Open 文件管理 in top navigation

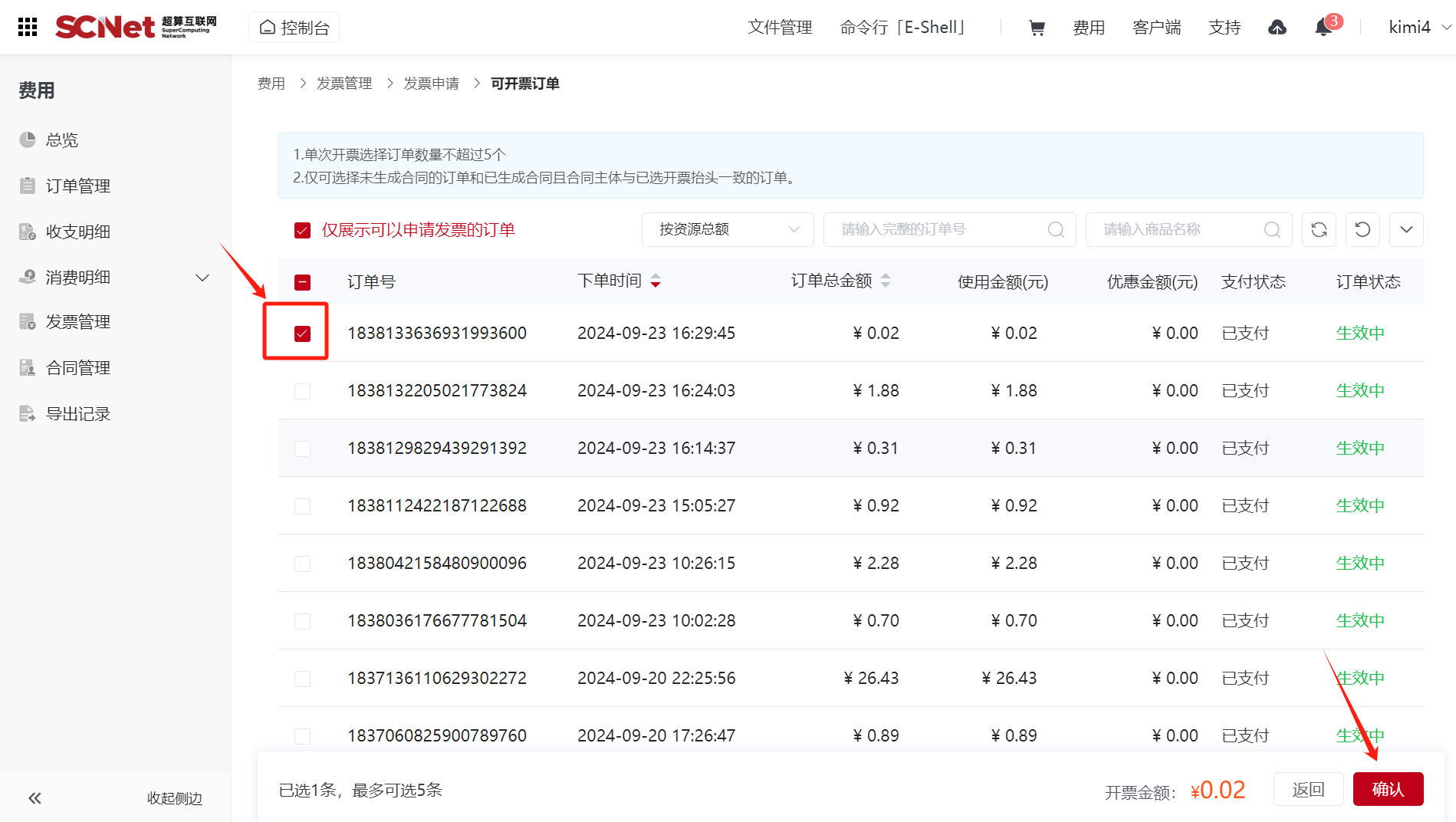click(x=780, y=28)
